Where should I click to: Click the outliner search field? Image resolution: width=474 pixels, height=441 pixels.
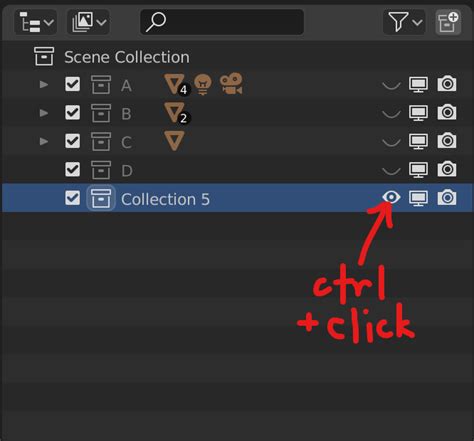[x=222, y=22]
